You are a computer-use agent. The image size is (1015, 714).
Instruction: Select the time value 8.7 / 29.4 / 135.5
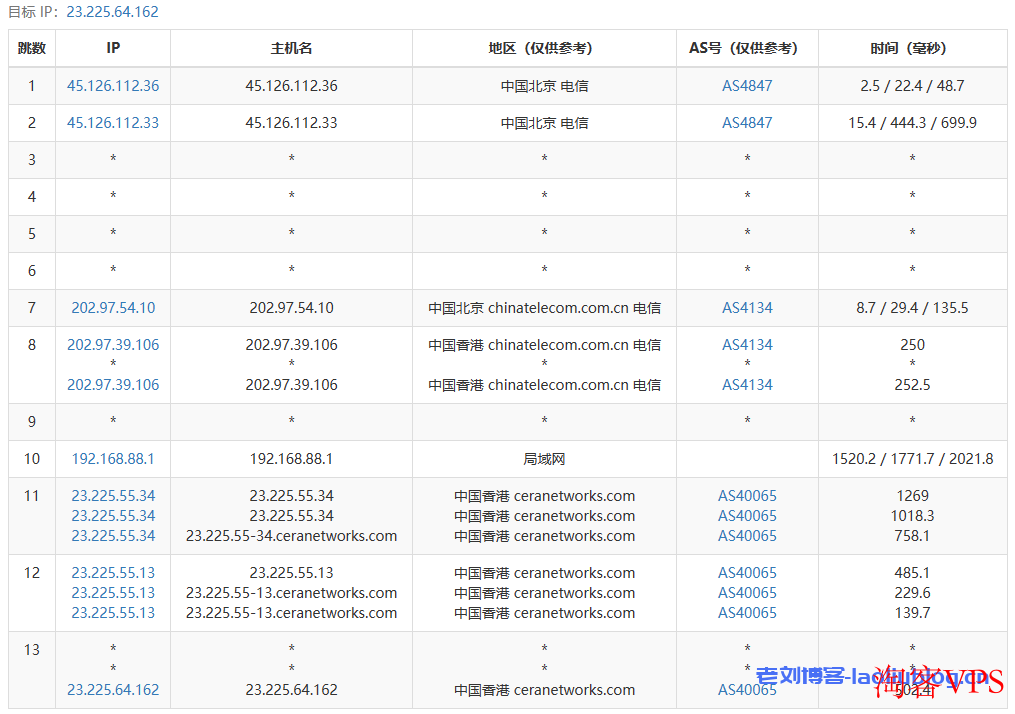(912, 307)
